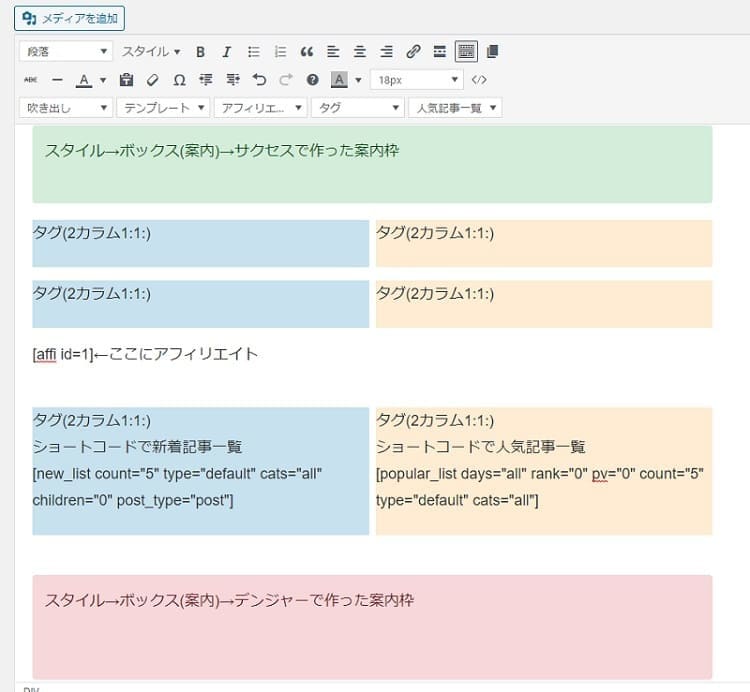Toggle the toolbar toggle (kitchen sink)
The height and width of the screenshot is (692, 750).
tap(466, 51)
